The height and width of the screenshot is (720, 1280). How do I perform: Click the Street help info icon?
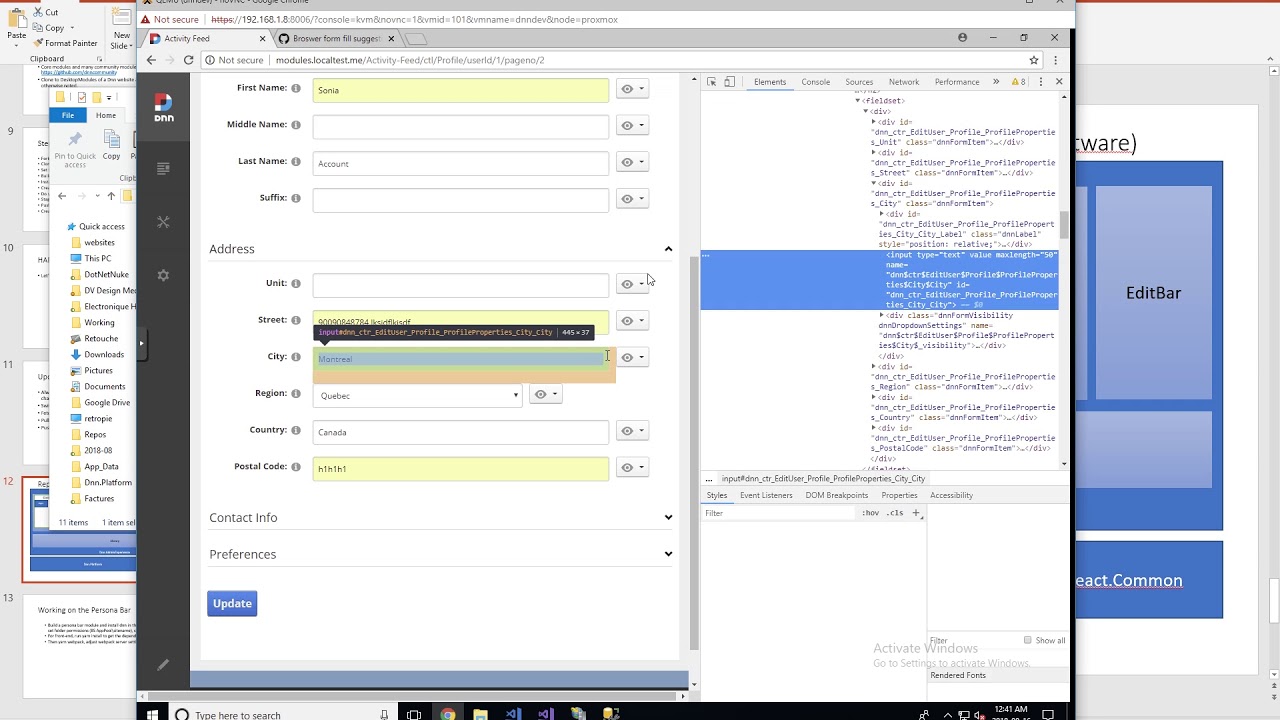(x=296, y=320)
